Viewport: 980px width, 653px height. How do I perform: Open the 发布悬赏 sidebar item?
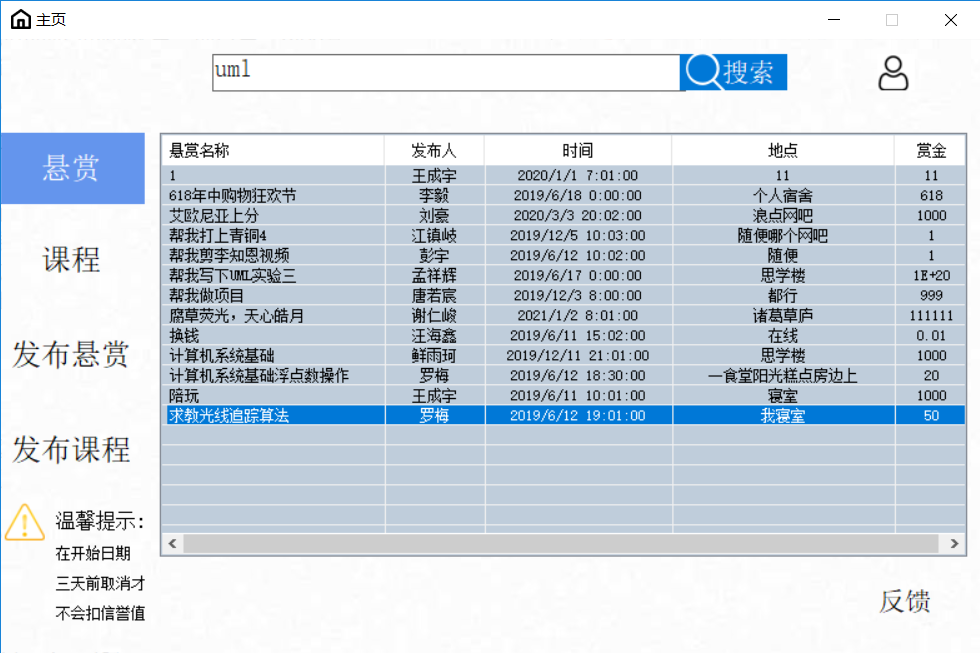coord(71,355)
